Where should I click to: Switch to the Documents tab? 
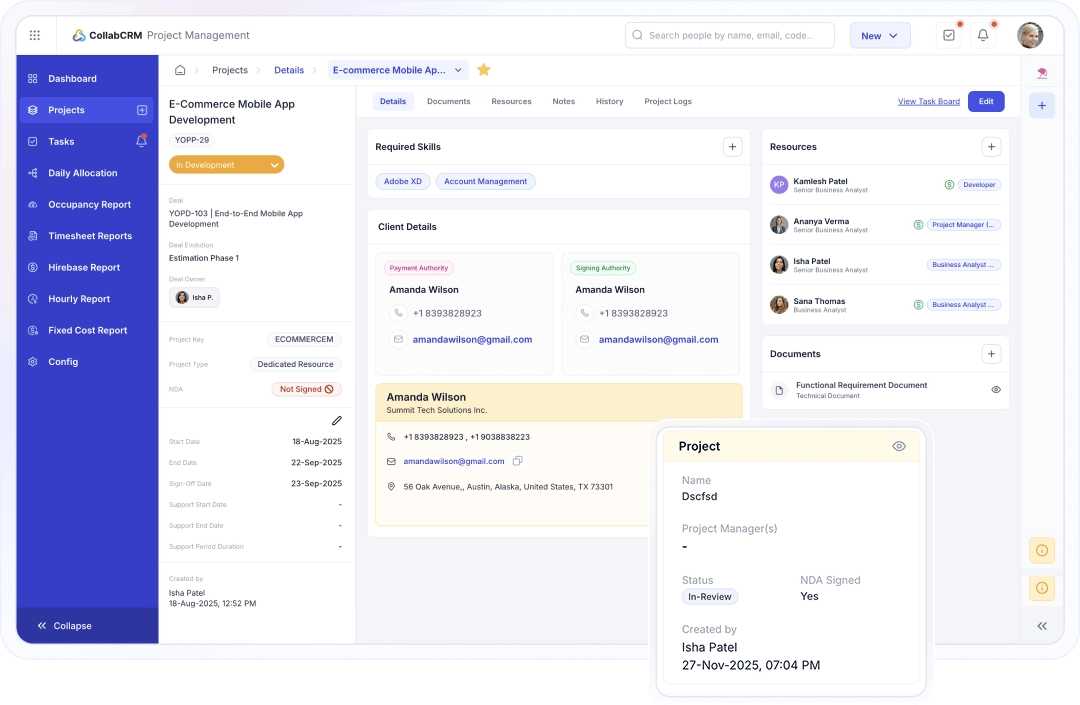(x=448, y=101)
